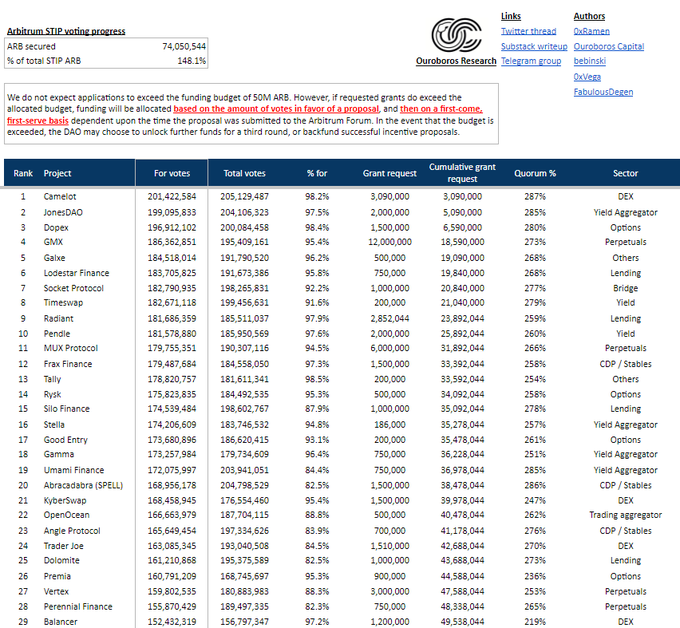Open the Twitter thread link
Image resolution: width=680 pixels, height=628 pixels.
(x=528, y=31)
